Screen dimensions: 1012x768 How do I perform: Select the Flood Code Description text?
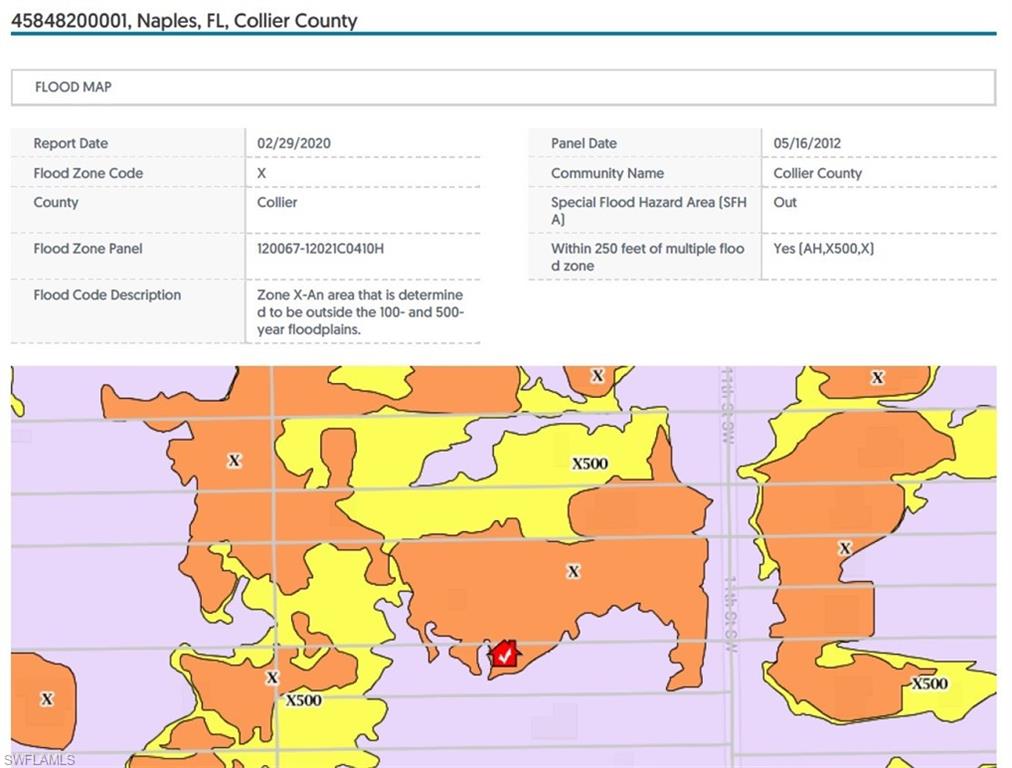[x=360, y=312]
